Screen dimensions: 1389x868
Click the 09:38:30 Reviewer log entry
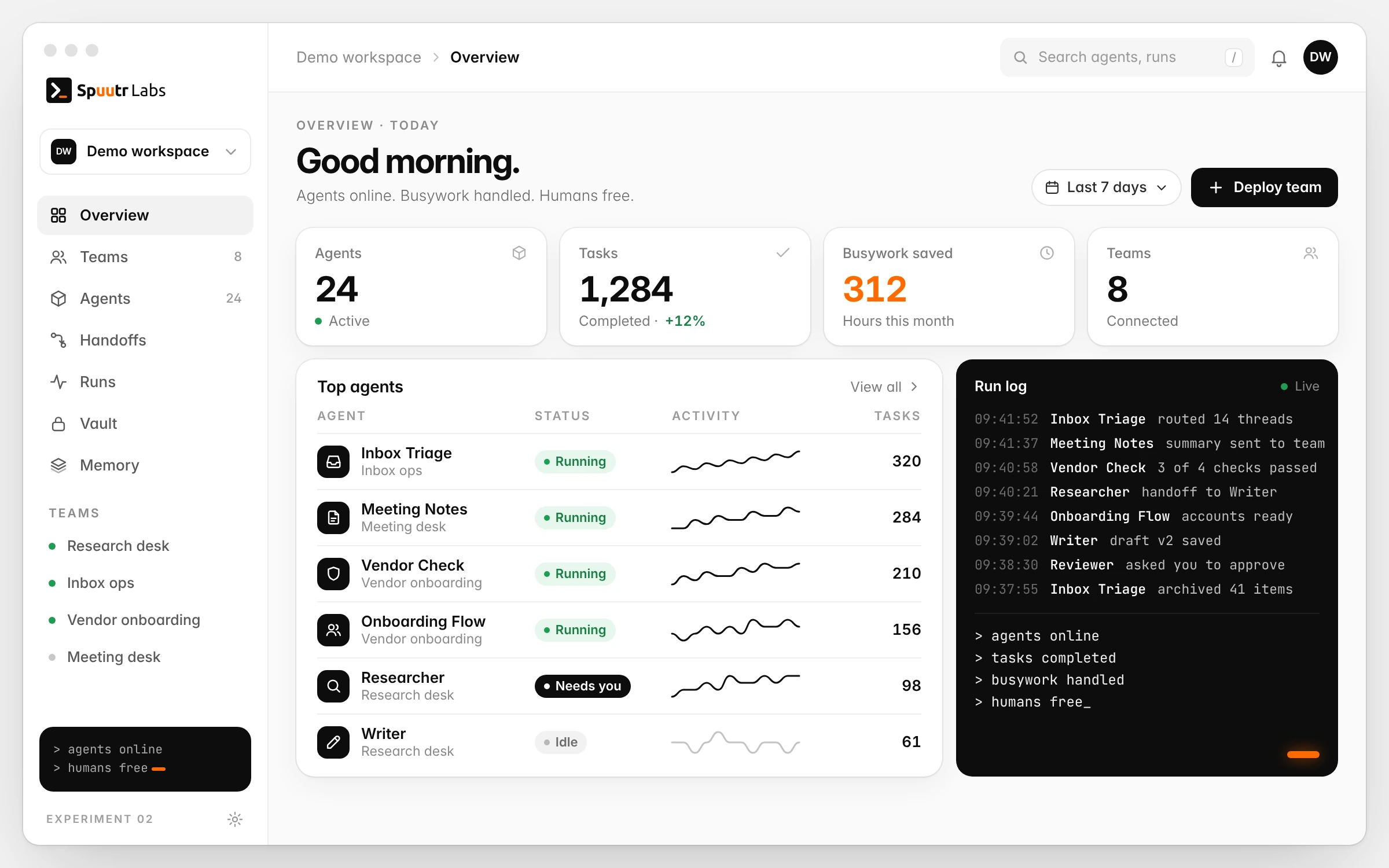(x=1129, y=565)
